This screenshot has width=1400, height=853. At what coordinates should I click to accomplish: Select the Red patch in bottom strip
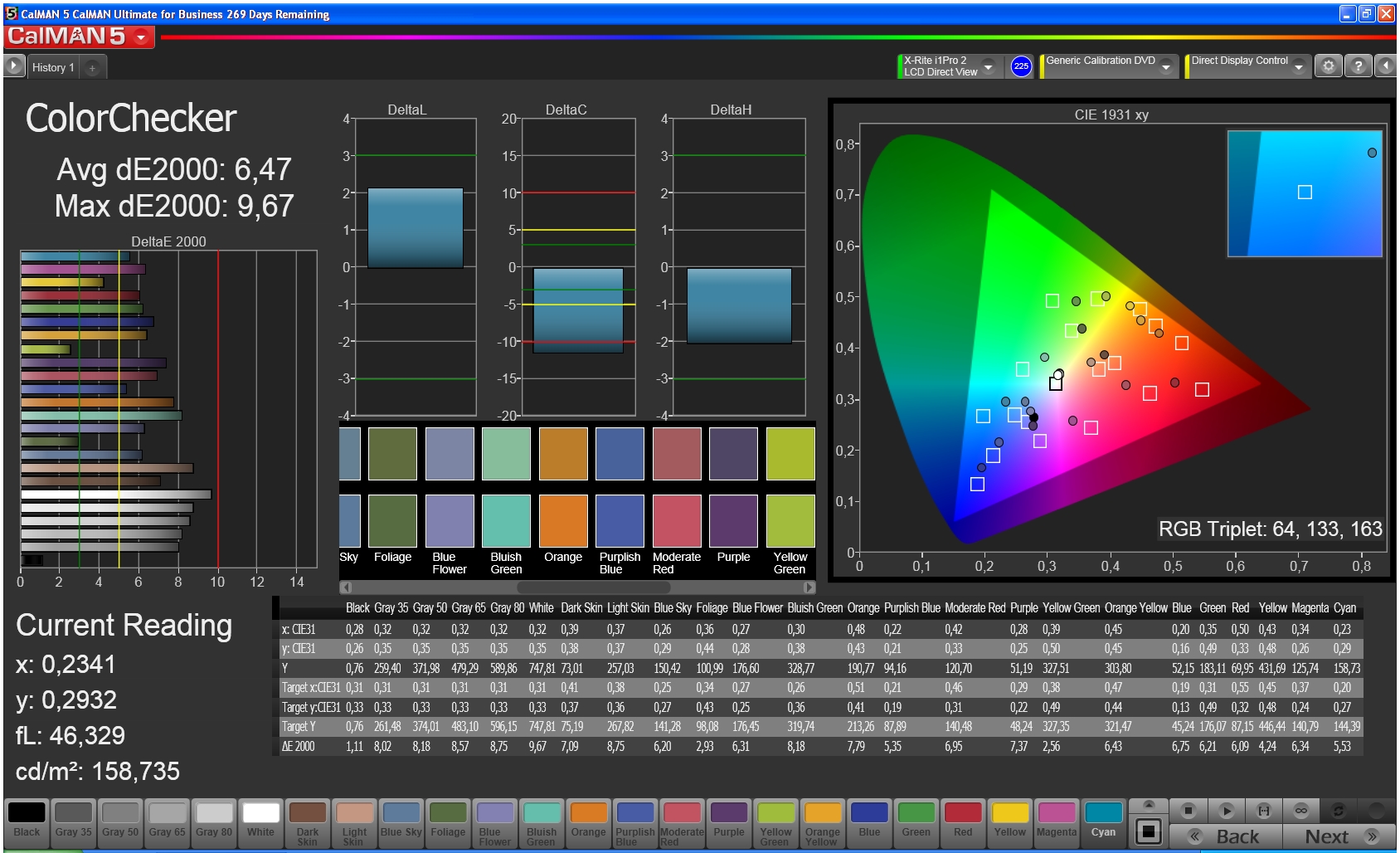pos(963,822)
